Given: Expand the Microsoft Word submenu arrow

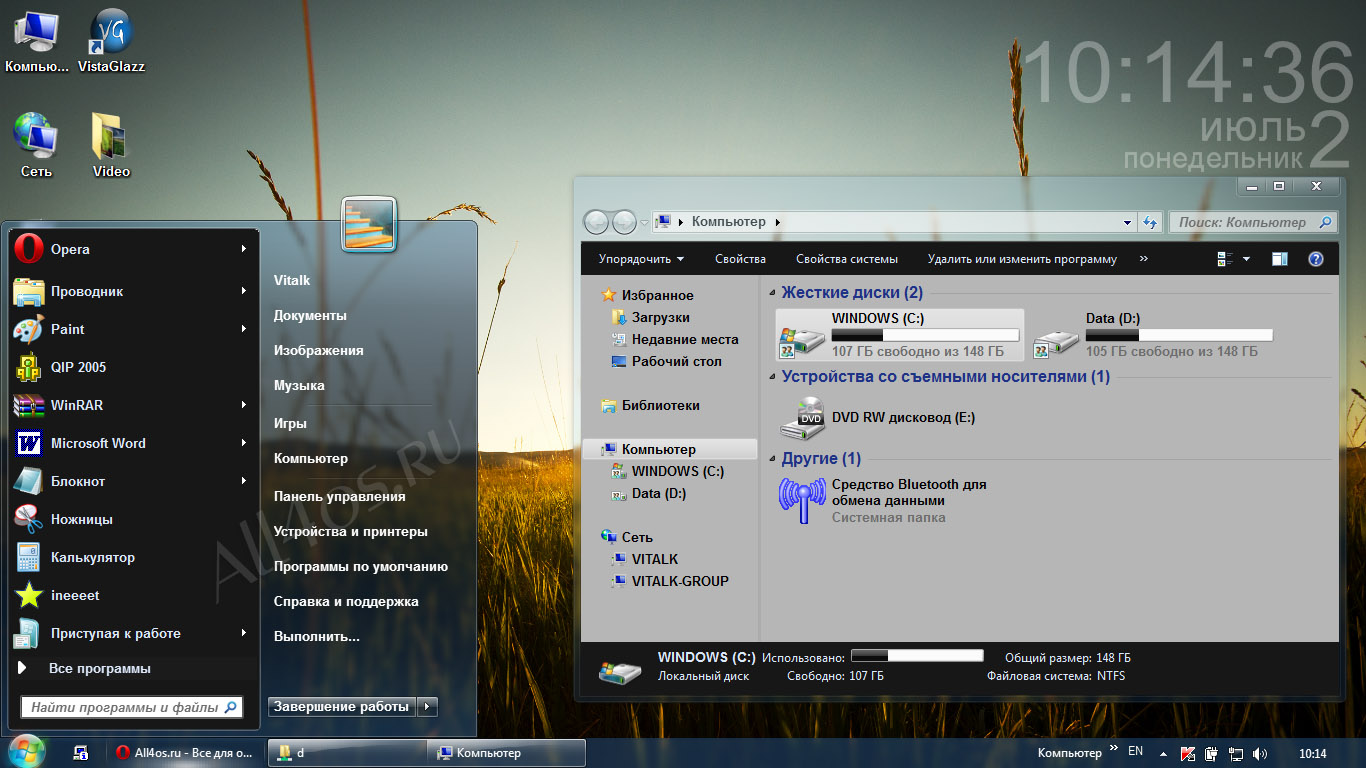Looking at the screenshot, I should pos(244,443).
